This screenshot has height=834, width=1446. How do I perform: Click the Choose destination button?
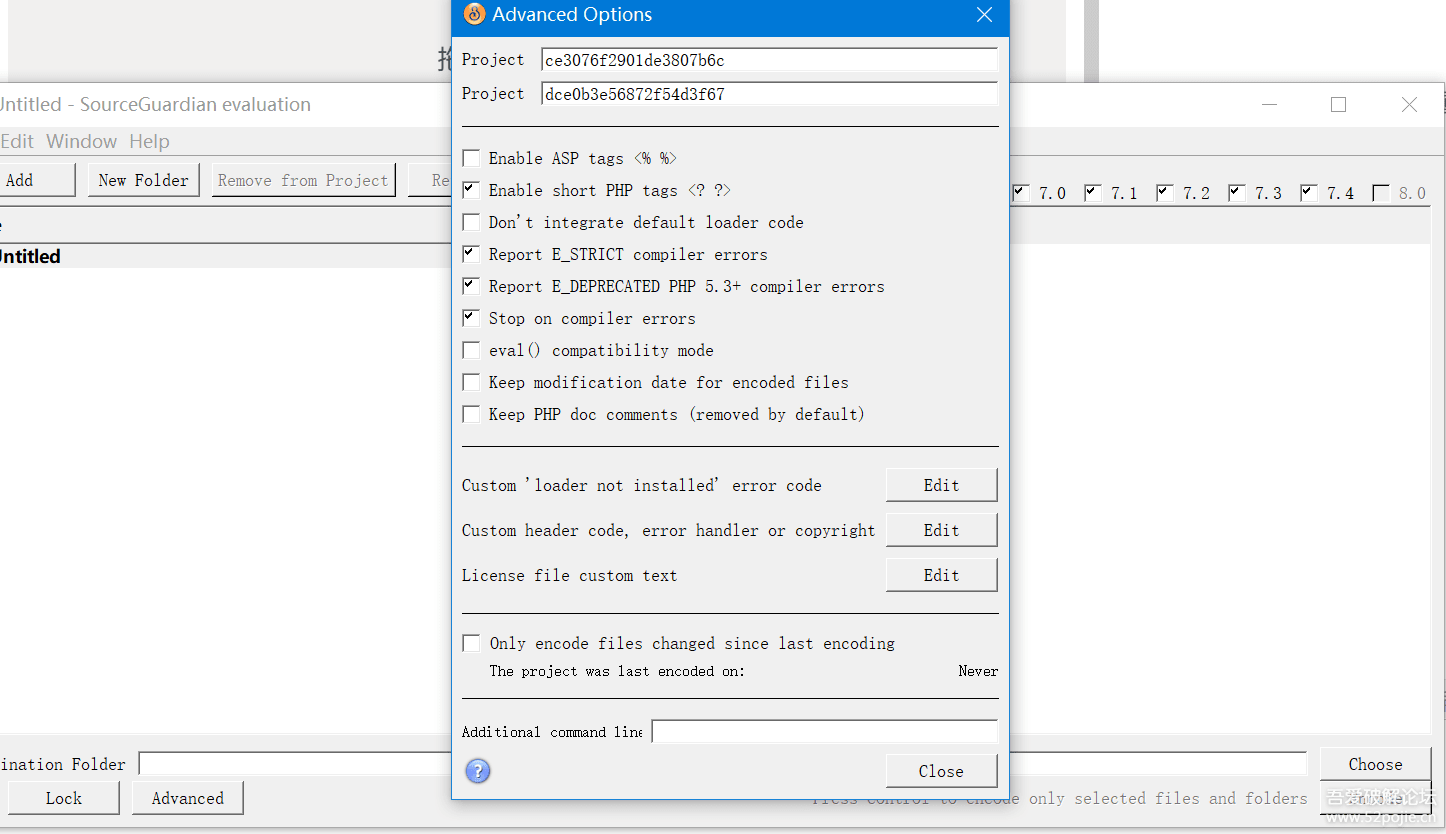point(1375,764)
